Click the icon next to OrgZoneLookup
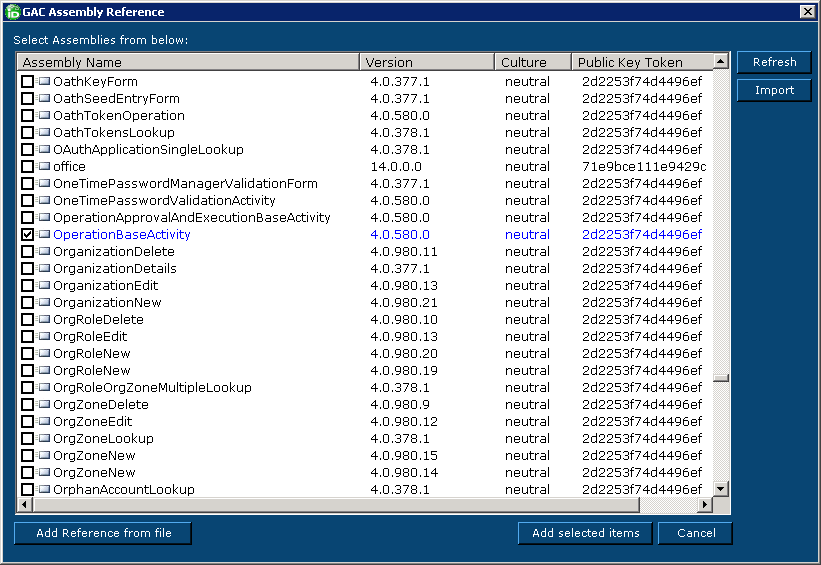The width and height of the screenshot is (821, 565). click(44, 439)
